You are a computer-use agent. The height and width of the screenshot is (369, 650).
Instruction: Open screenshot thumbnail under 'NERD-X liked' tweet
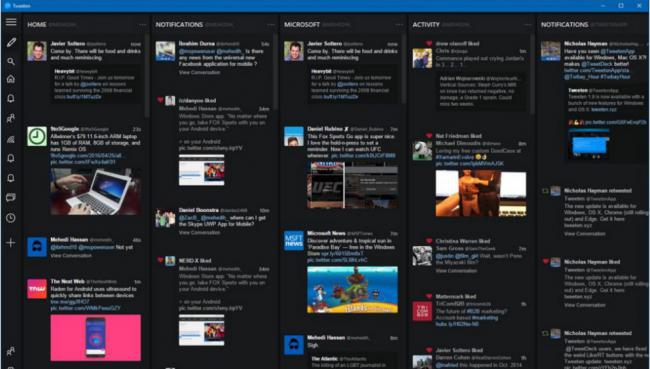(201, 330)
